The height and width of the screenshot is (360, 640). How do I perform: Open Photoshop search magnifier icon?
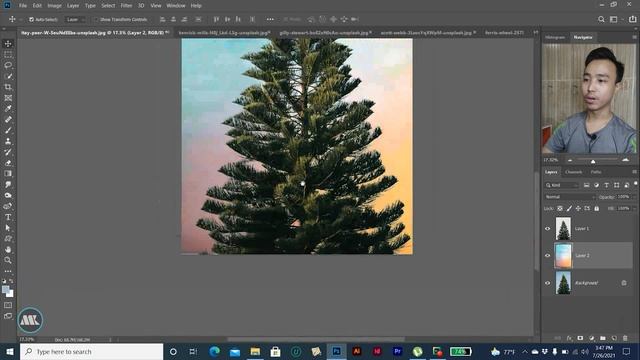pyautogui.click(x=601, y=19)
